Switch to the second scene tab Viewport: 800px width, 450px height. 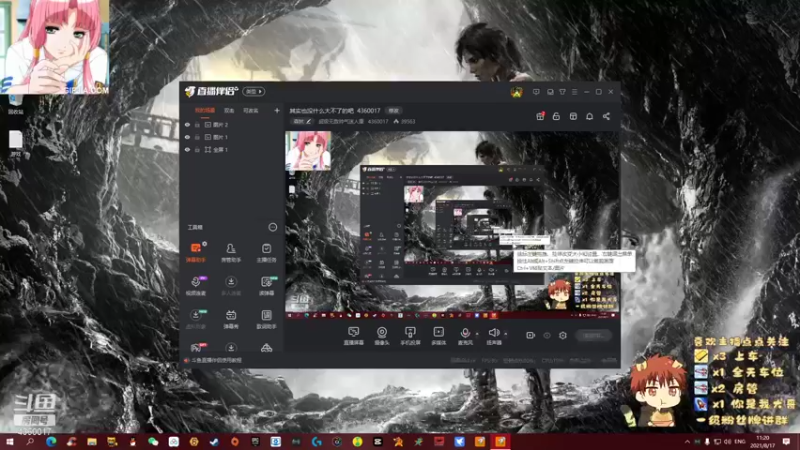229,110
